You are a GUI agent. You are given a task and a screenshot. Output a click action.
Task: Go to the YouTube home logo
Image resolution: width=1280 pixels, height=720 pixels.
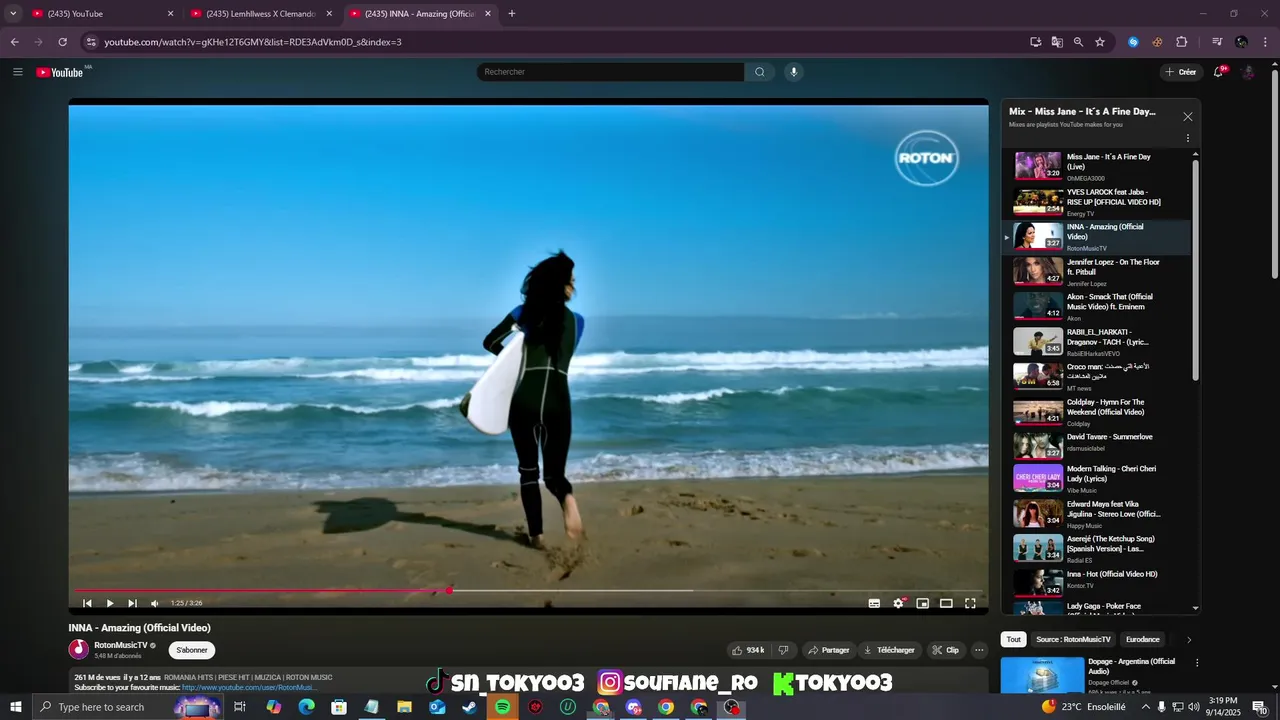coord(60,72)
